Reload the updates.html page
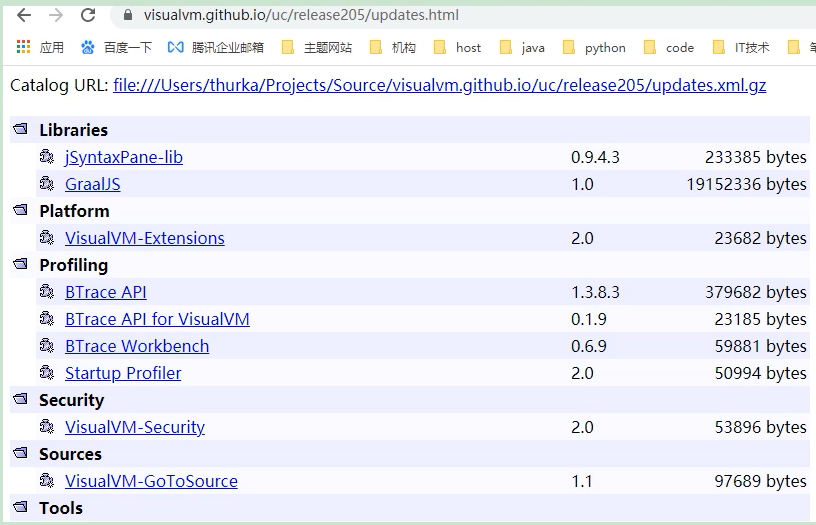816x525 pixels. (88, 15)
